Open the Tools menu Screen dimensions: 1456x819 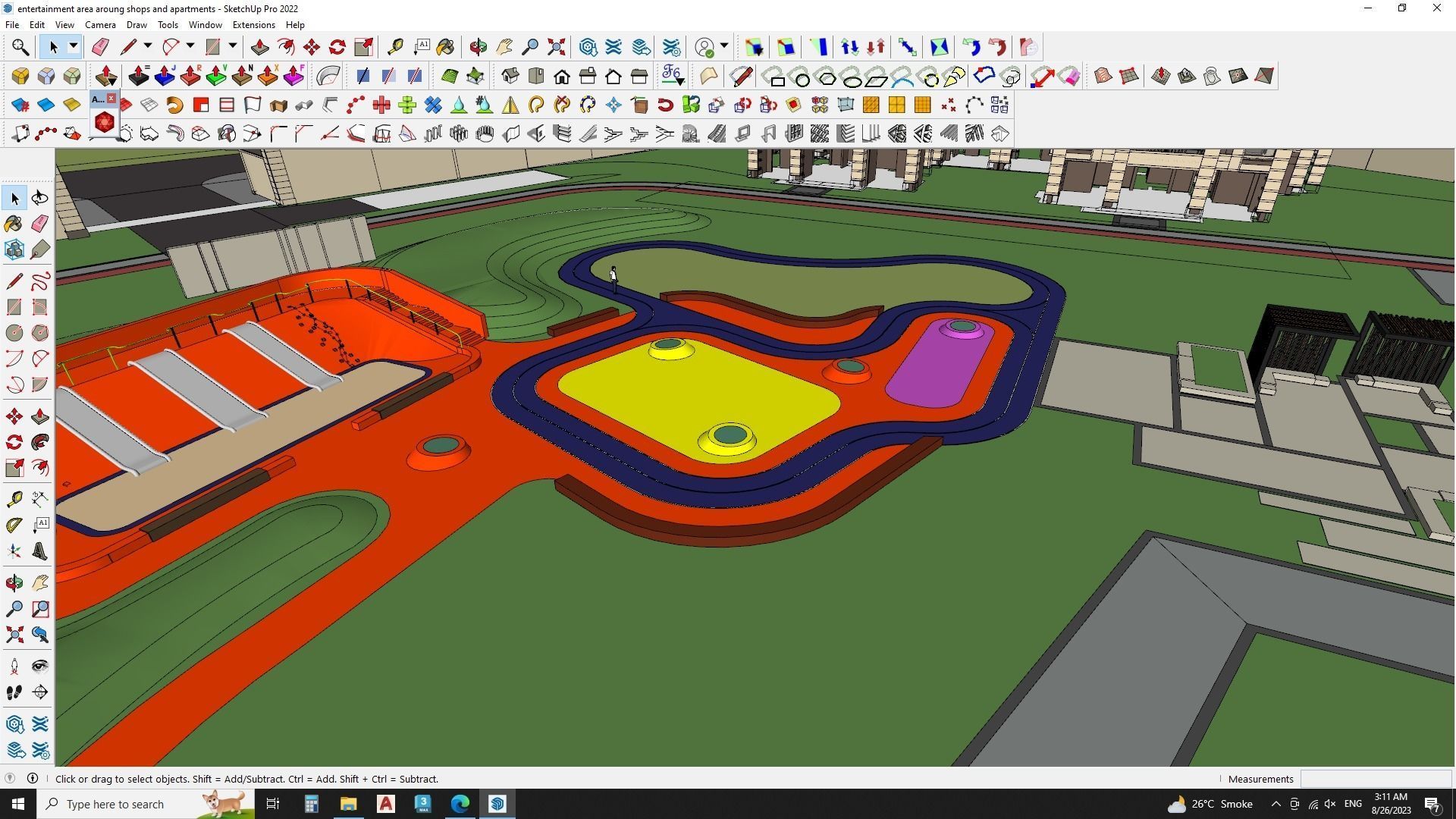click(x=168, y=25)
